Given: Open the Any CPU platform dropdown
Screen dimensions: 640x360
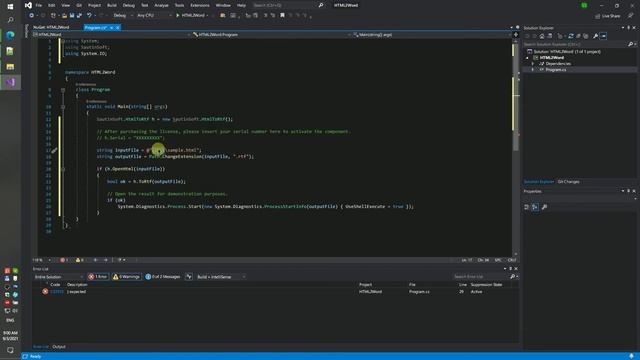Looking at the screenshot, I should coord(154,16).
